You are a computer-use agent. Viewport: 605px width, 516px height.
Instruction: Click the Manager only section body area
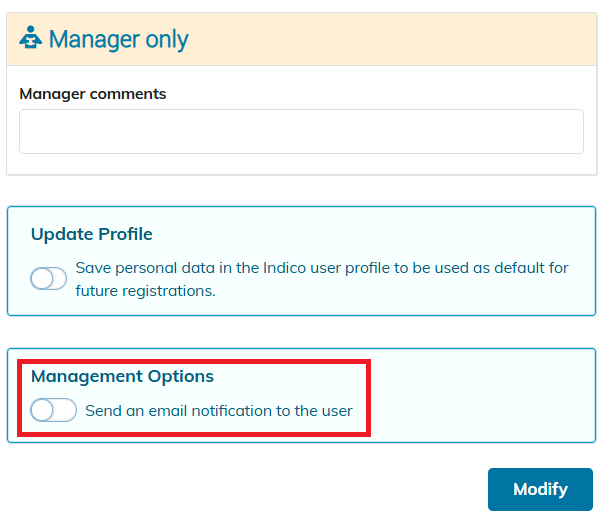302,120
